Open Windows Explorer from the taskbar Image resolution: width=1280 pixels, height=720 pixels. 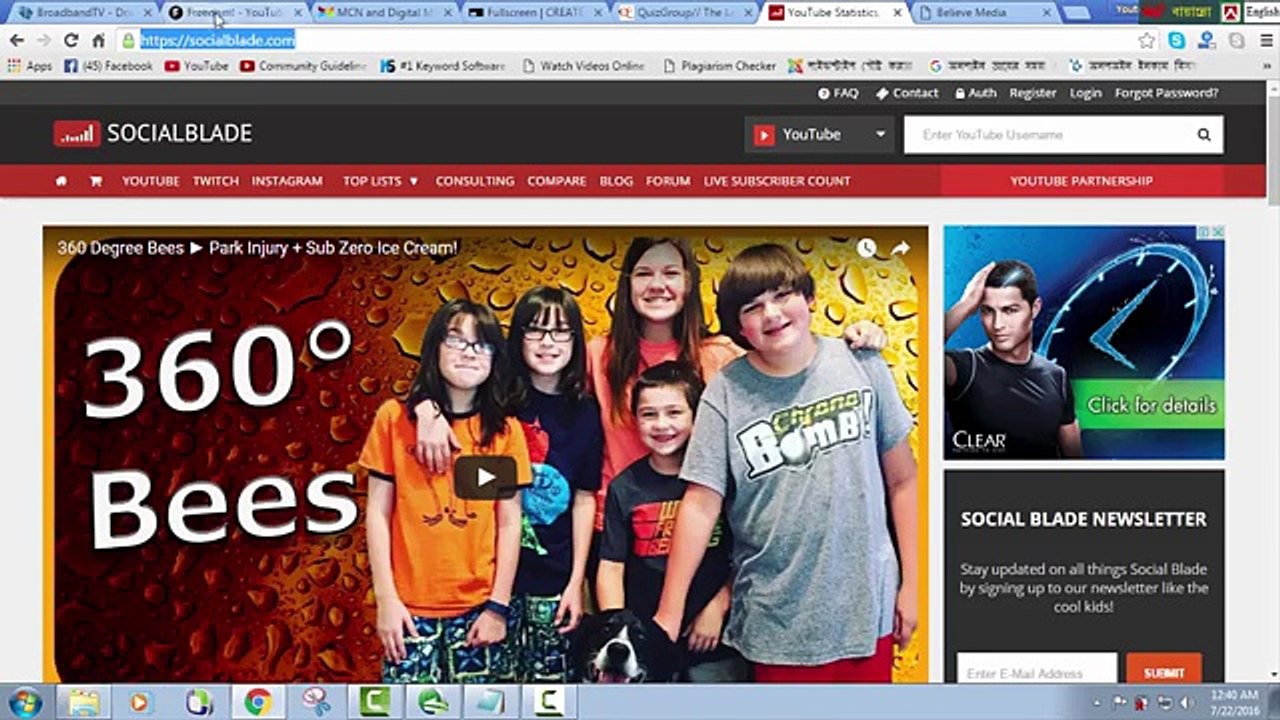pos(84,702)
